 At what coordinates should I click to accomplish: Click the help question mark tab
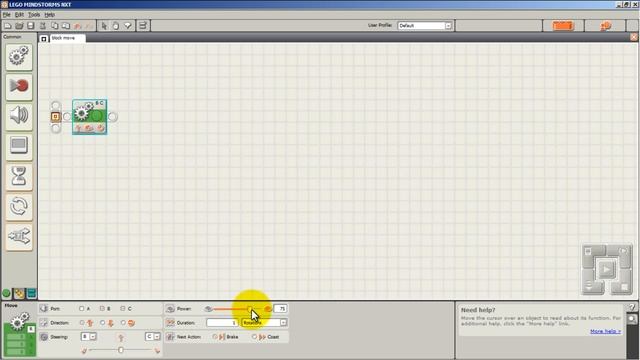coord(632,307)
